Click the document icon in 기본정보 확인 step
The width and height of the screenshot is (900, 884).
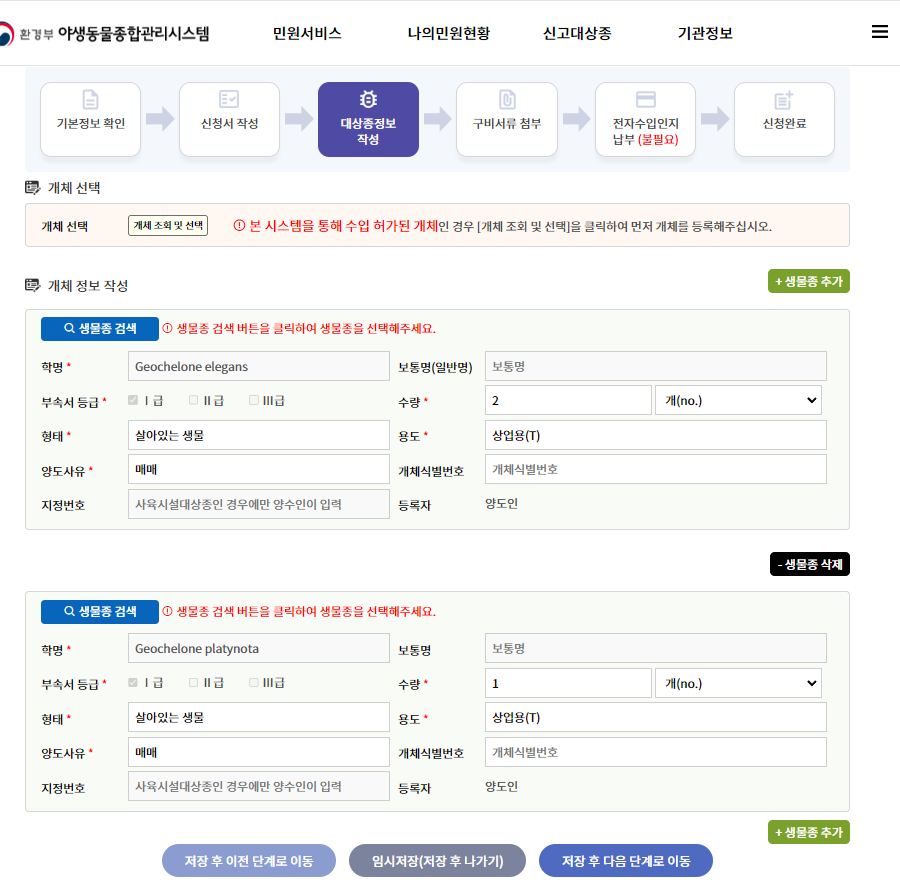pyautogui.click(x=91, y=99)
